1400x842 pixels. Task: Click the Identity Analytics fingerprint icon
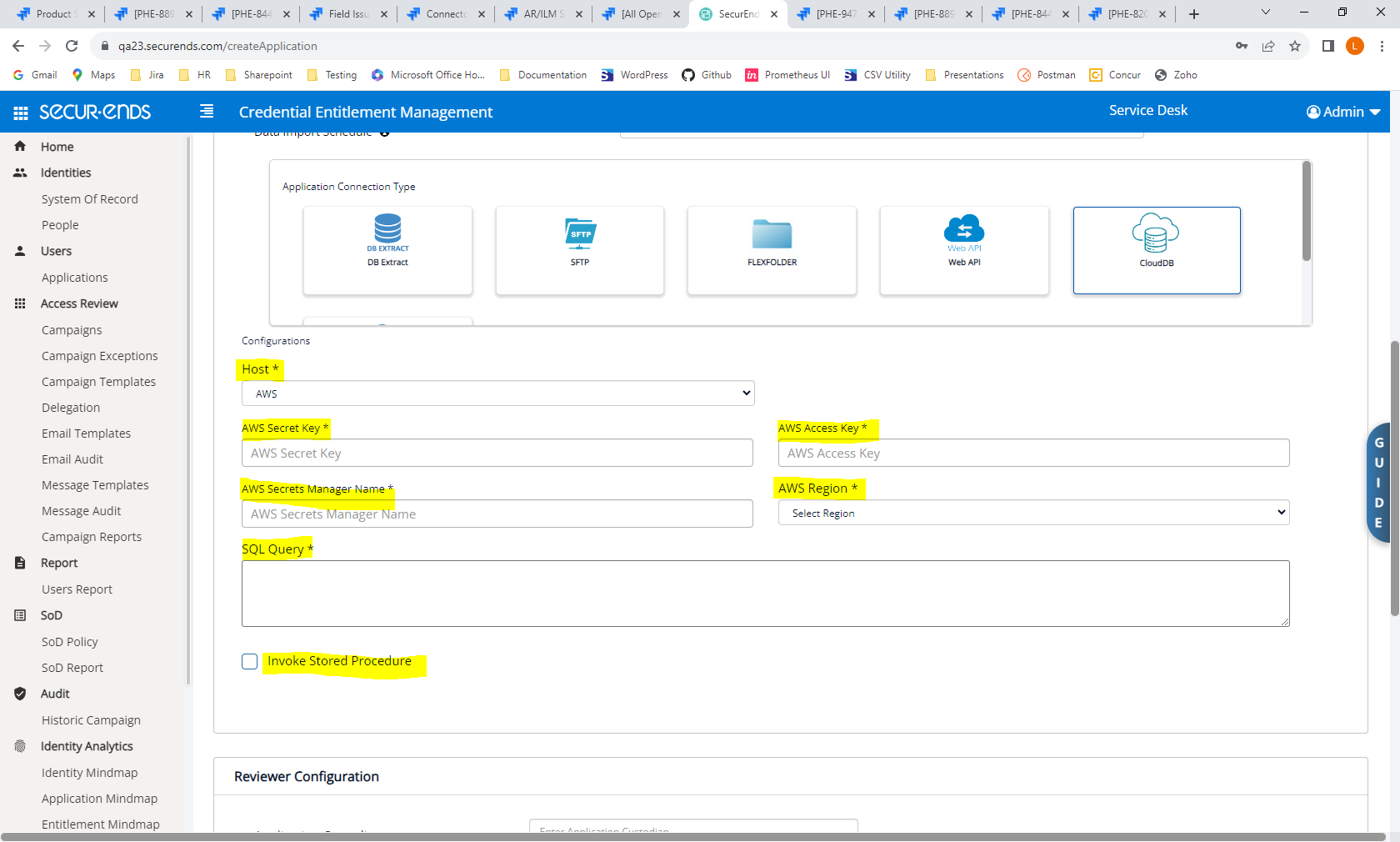tap(20, 746)
